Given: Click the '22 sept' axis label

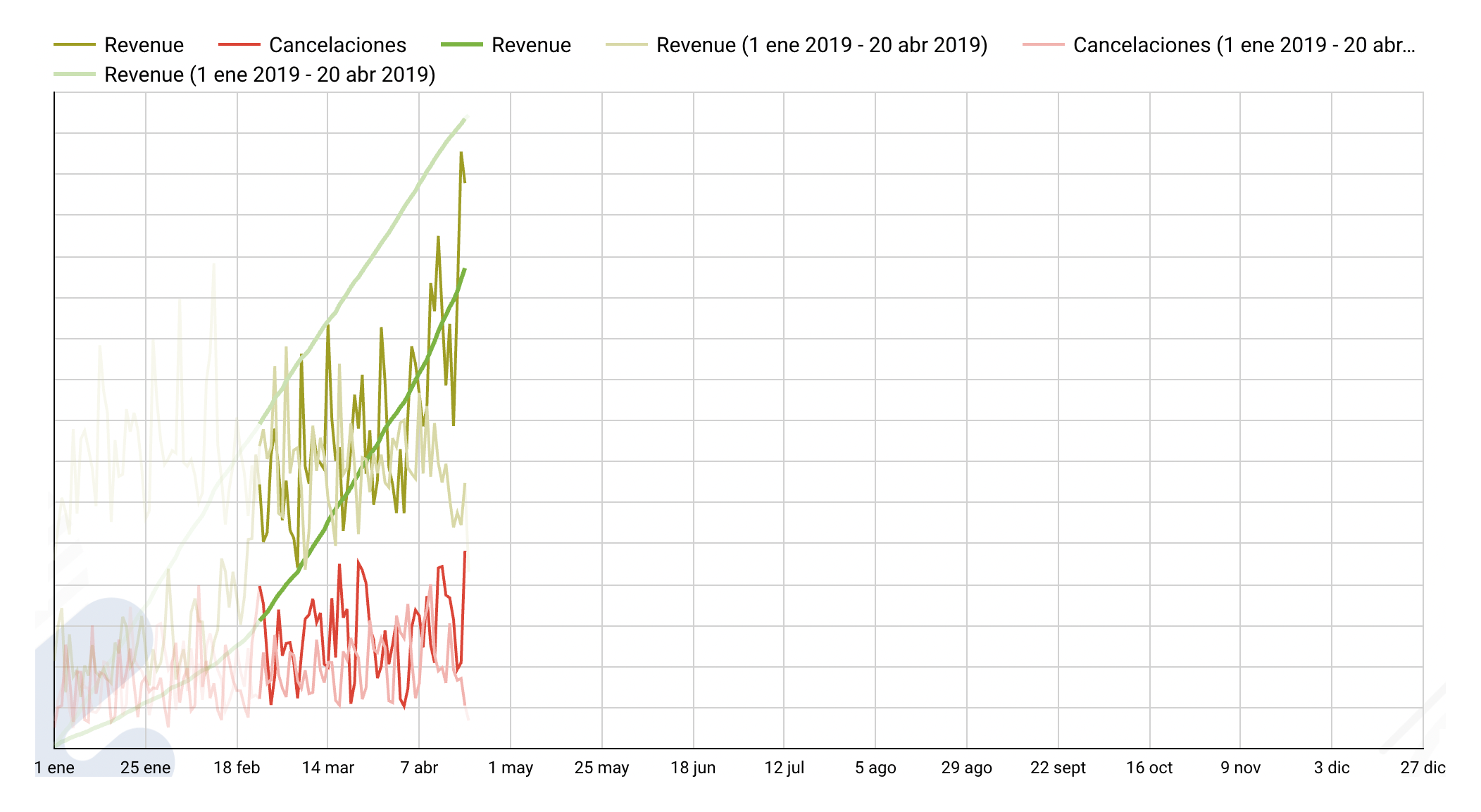Looking at the screenshot, I should [x=1058, y=768].
